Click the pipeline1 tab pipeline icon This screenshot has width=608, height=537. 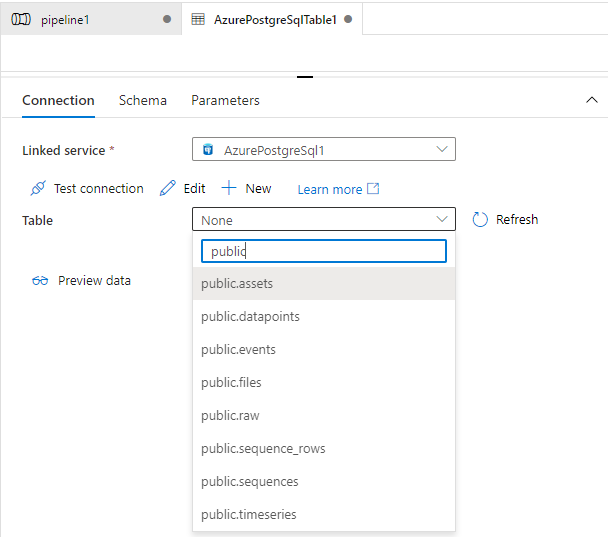pyautogui.click(x=21, y=19)
